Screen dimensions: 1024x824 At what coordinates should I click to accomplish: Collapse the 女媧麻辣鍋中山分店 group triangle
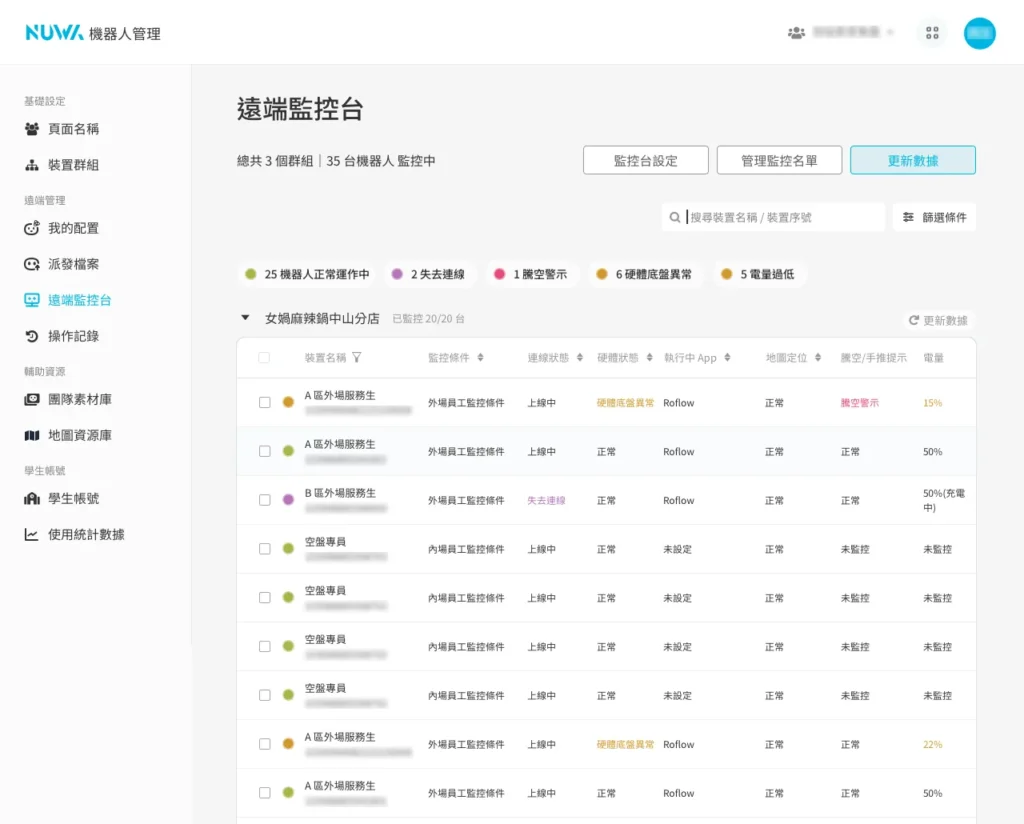(245, 319)
